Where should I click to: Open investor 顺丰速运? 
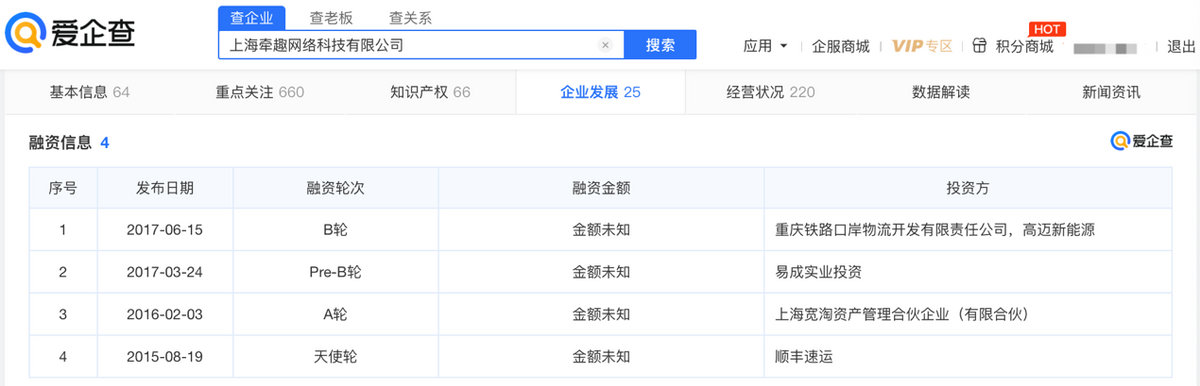coord(804,356)
